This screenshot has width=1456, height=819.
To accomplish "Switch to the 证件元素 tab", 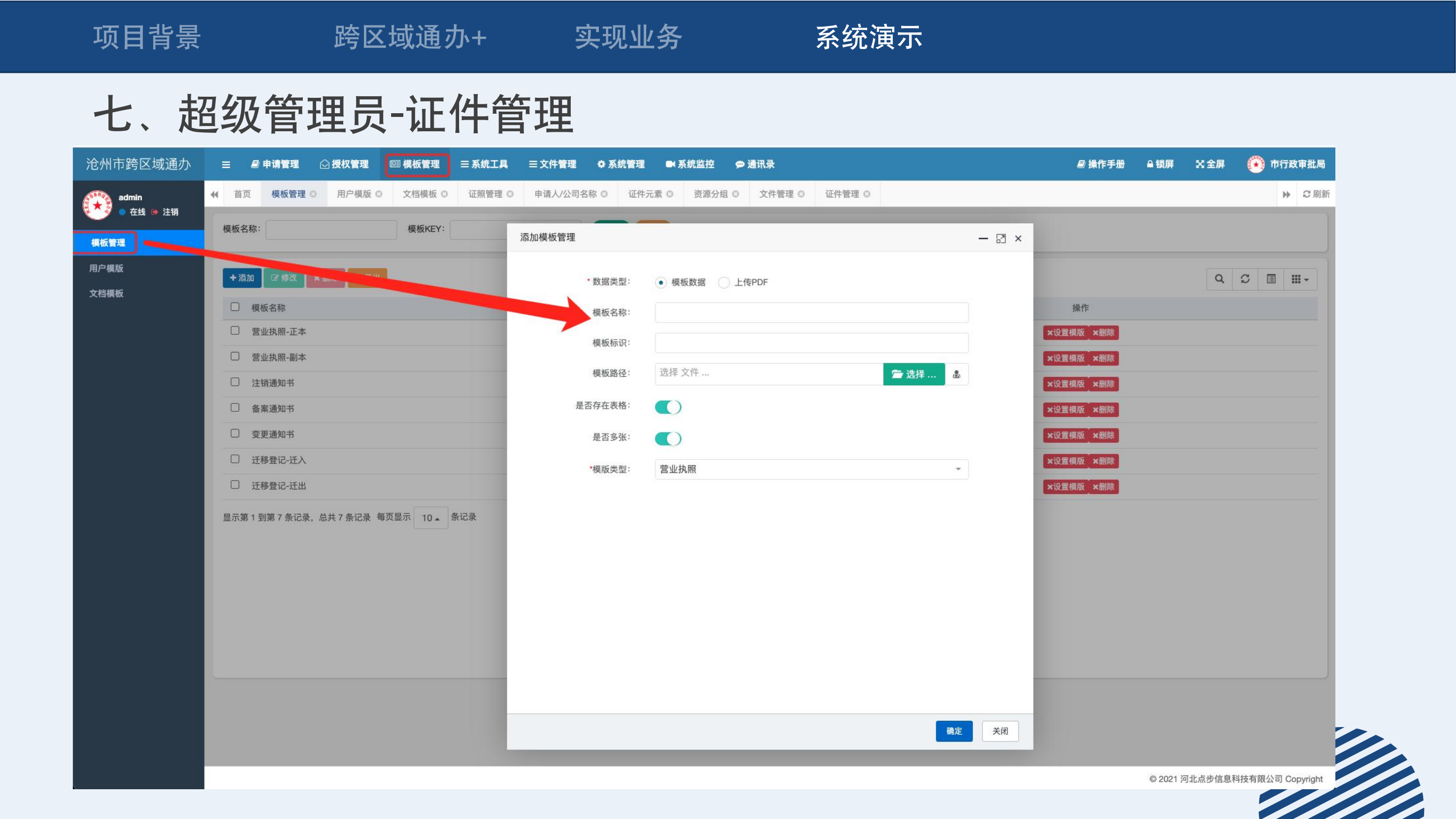I will 645,194.
